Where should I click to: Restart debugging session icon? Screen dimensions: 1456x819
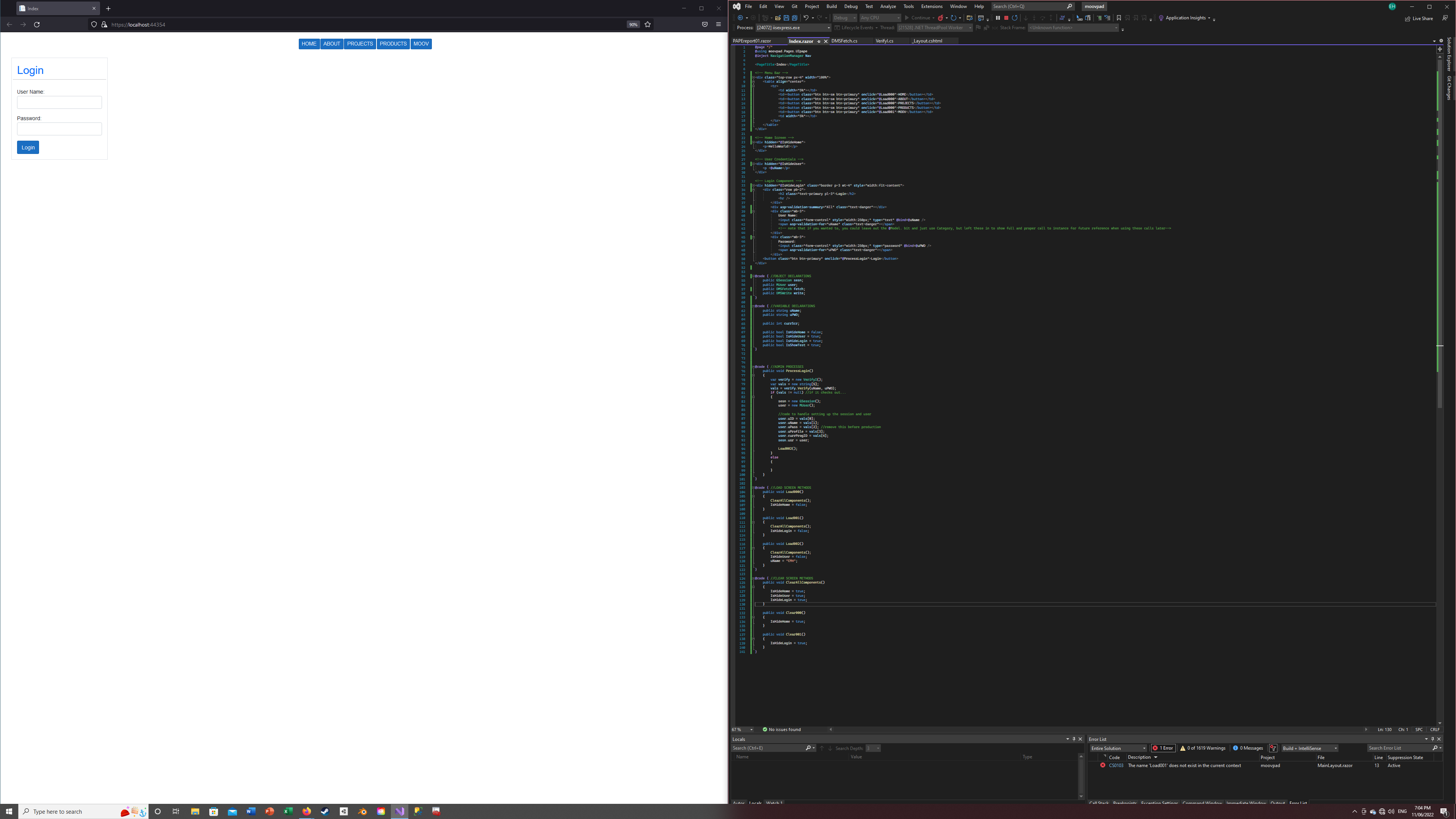pyautogui.click(x=1015, y=18)
